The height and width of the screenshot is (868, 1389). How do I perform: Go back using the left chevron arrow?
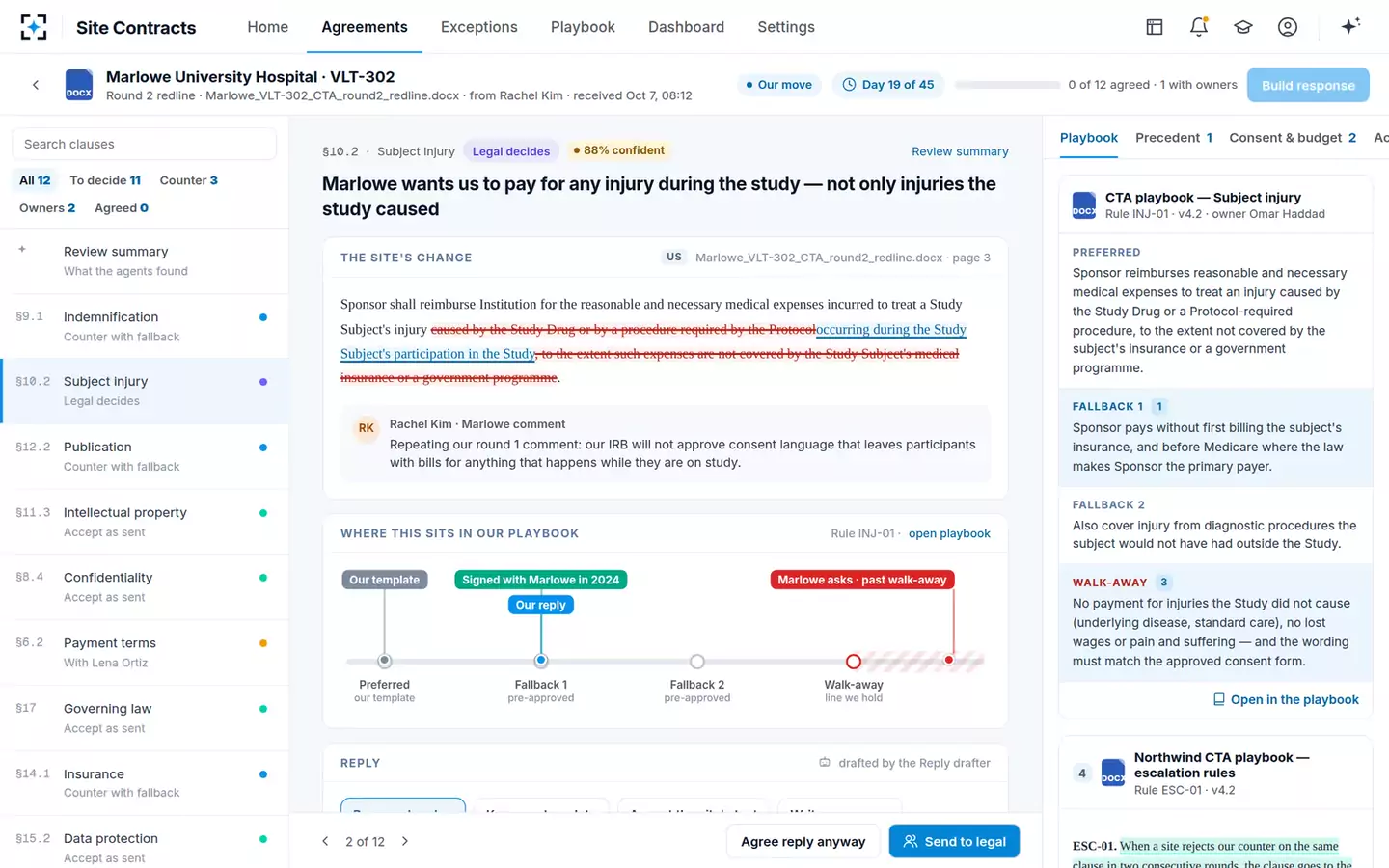pyautogui.click(x=36, y=85)
